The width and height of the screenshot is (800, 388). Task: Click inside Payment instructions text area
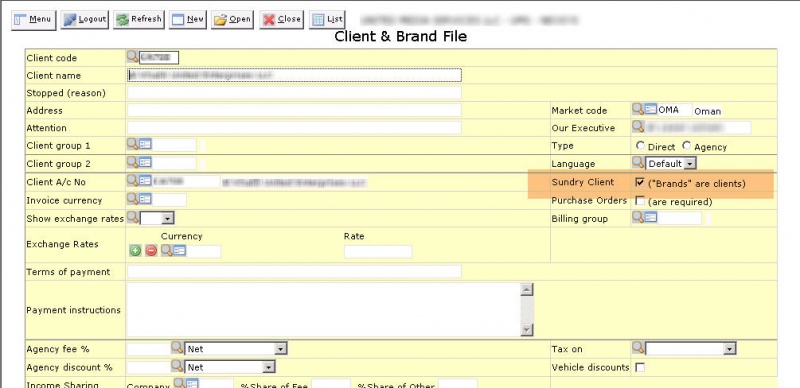(324, 310)
